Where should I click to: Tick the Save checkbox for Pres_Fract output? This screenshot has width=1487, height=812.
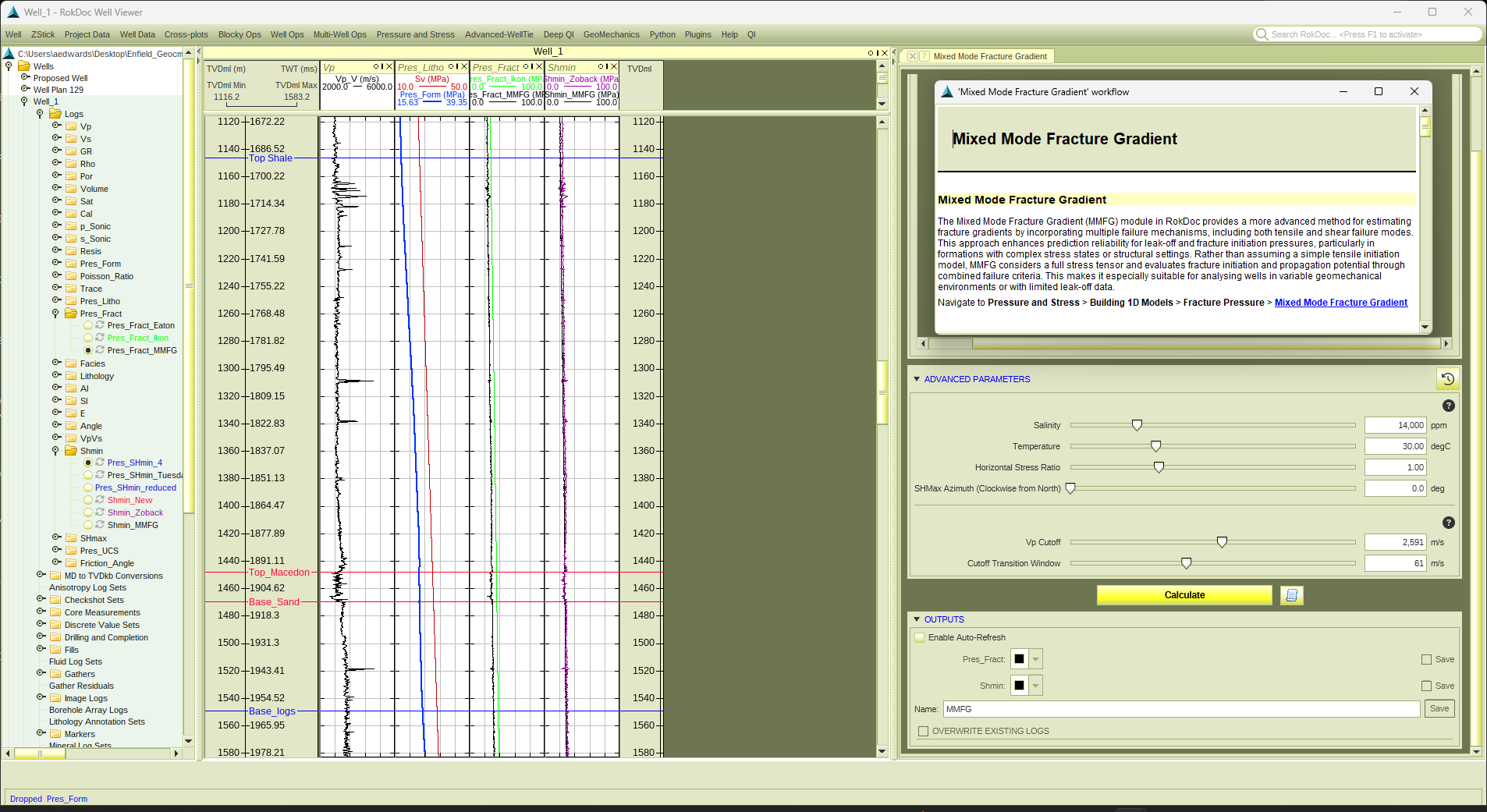[1427, 659]
